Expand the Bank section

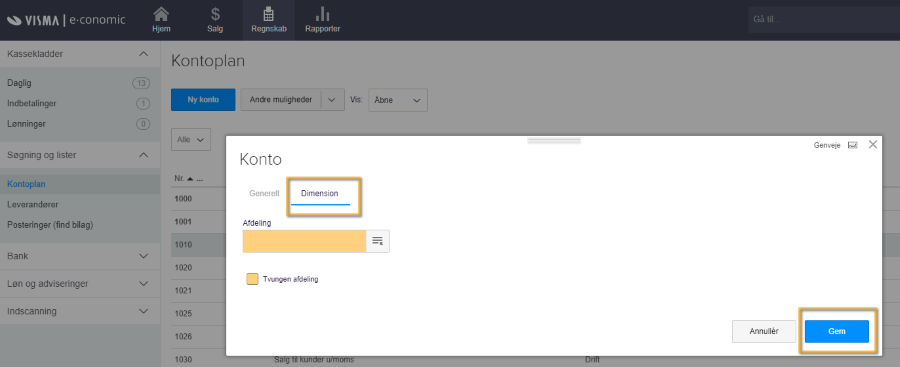click(x=143, y=256)
